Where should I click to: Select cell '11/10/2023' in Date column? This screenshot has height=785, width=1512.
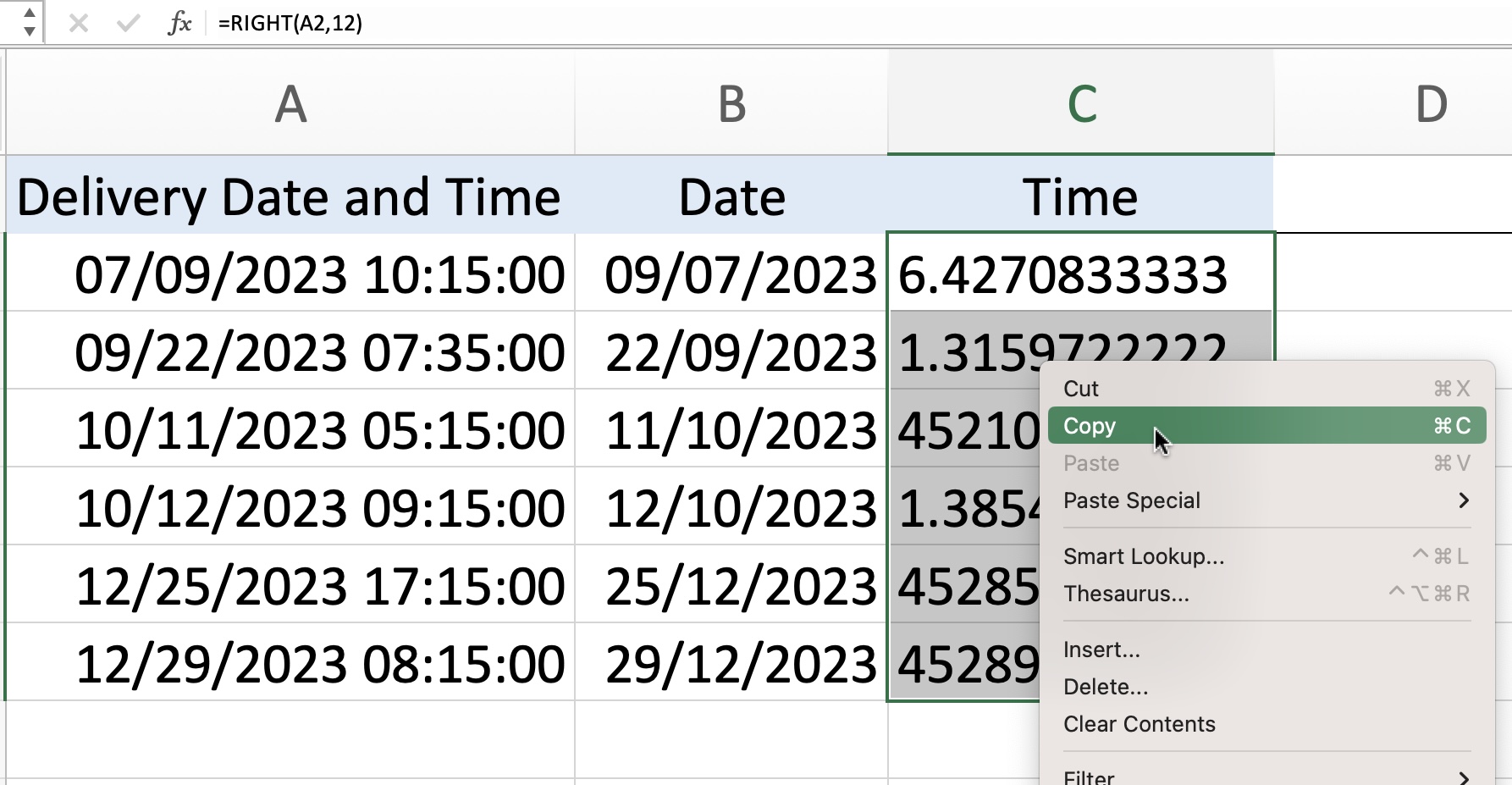(731, 429)
